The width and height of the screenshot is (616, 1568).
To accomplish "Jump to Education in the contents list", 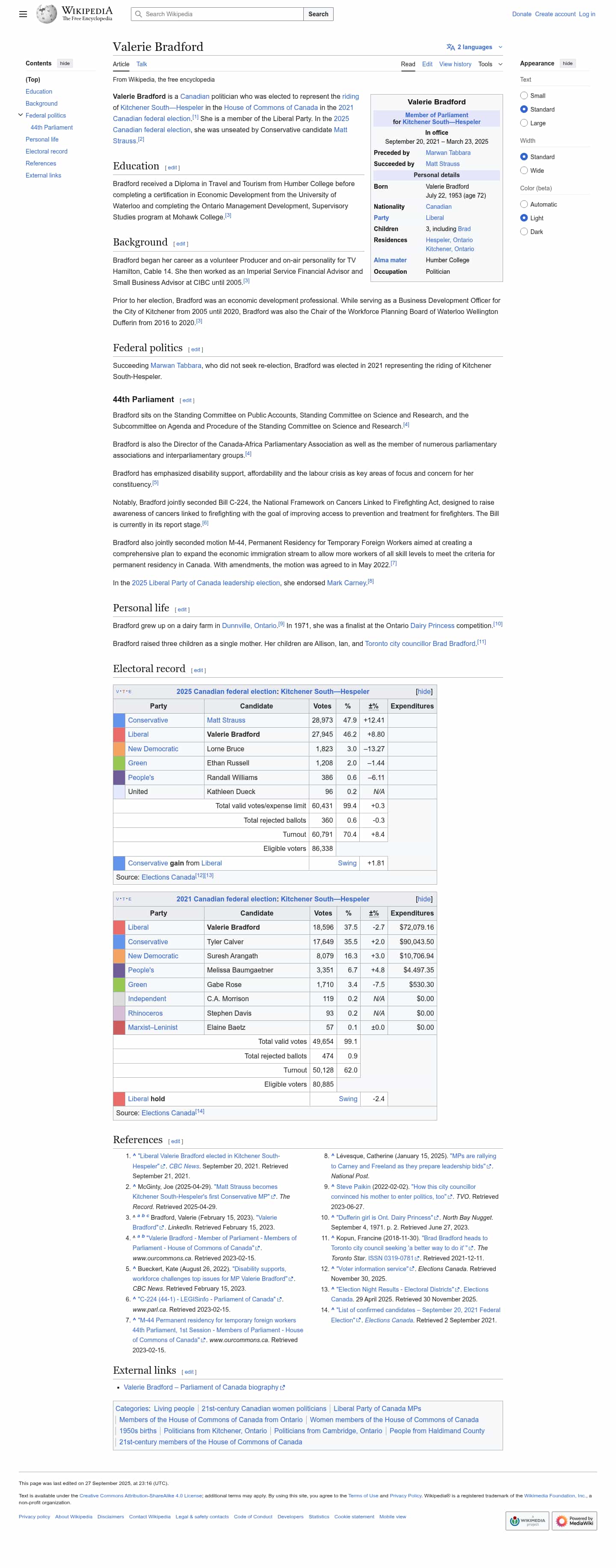I will pos(39,92).
